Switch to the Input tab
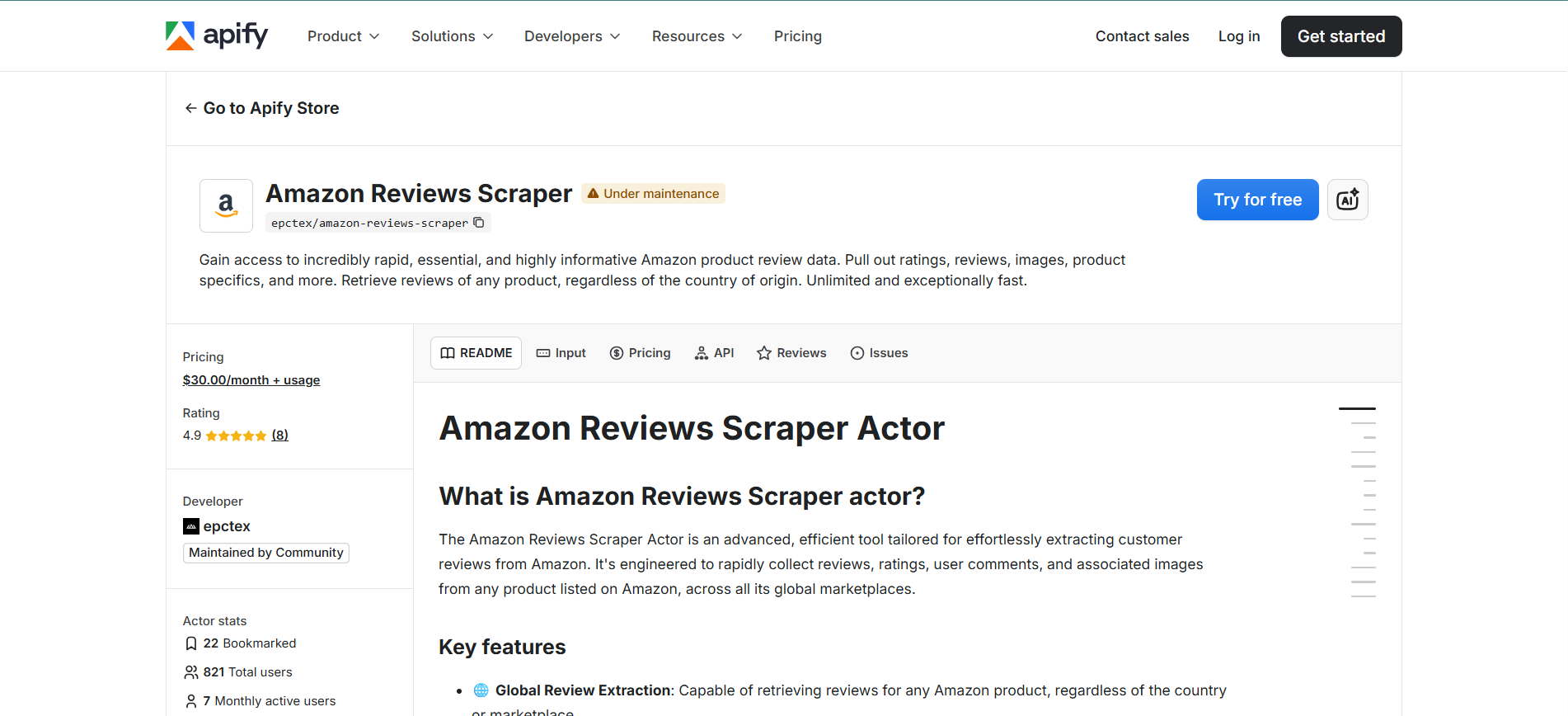1568x716 pixels. (561, 353)
